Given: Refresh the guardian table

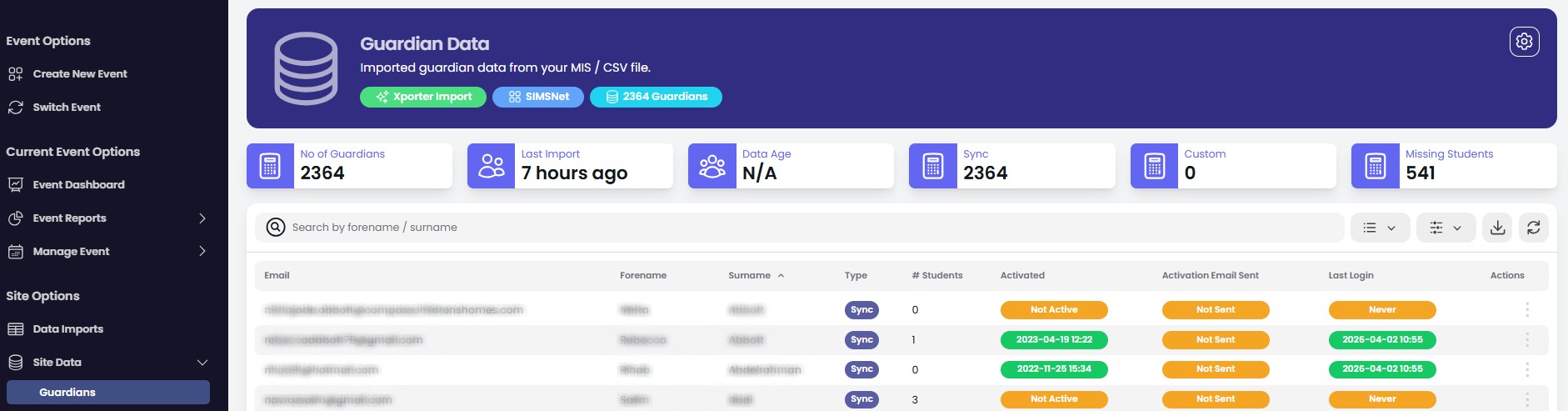Looking at the screenshot, I should pos(1534,228).
